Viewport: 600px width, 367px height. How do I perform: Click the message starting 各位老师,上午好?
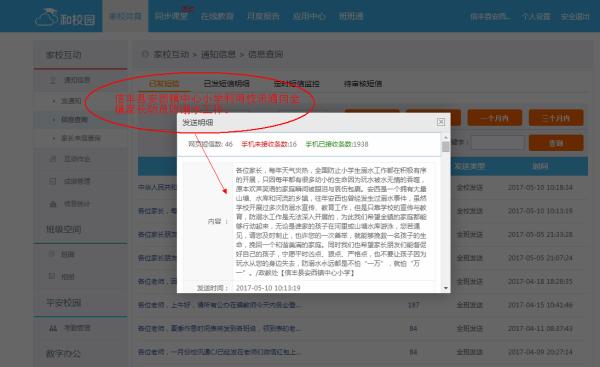point(221,305)
